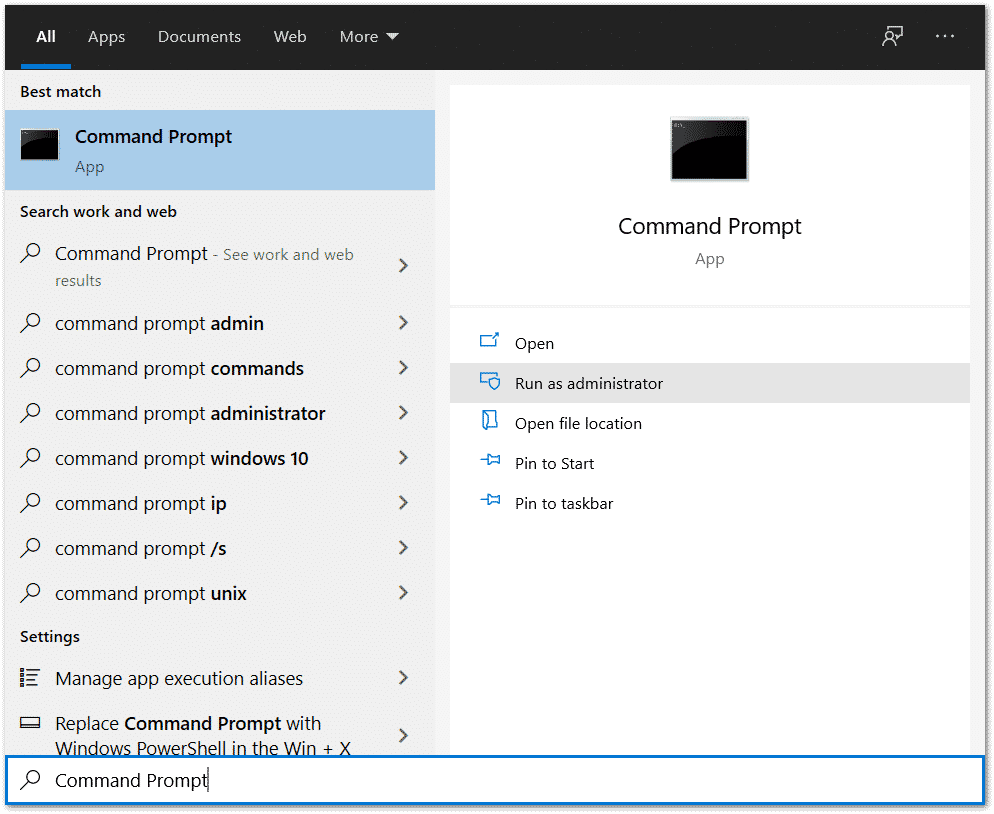Click search icon beside 'command prompt unix'
Image resolution: width=994 pixels, height=814 pixels.
point(30,593)
